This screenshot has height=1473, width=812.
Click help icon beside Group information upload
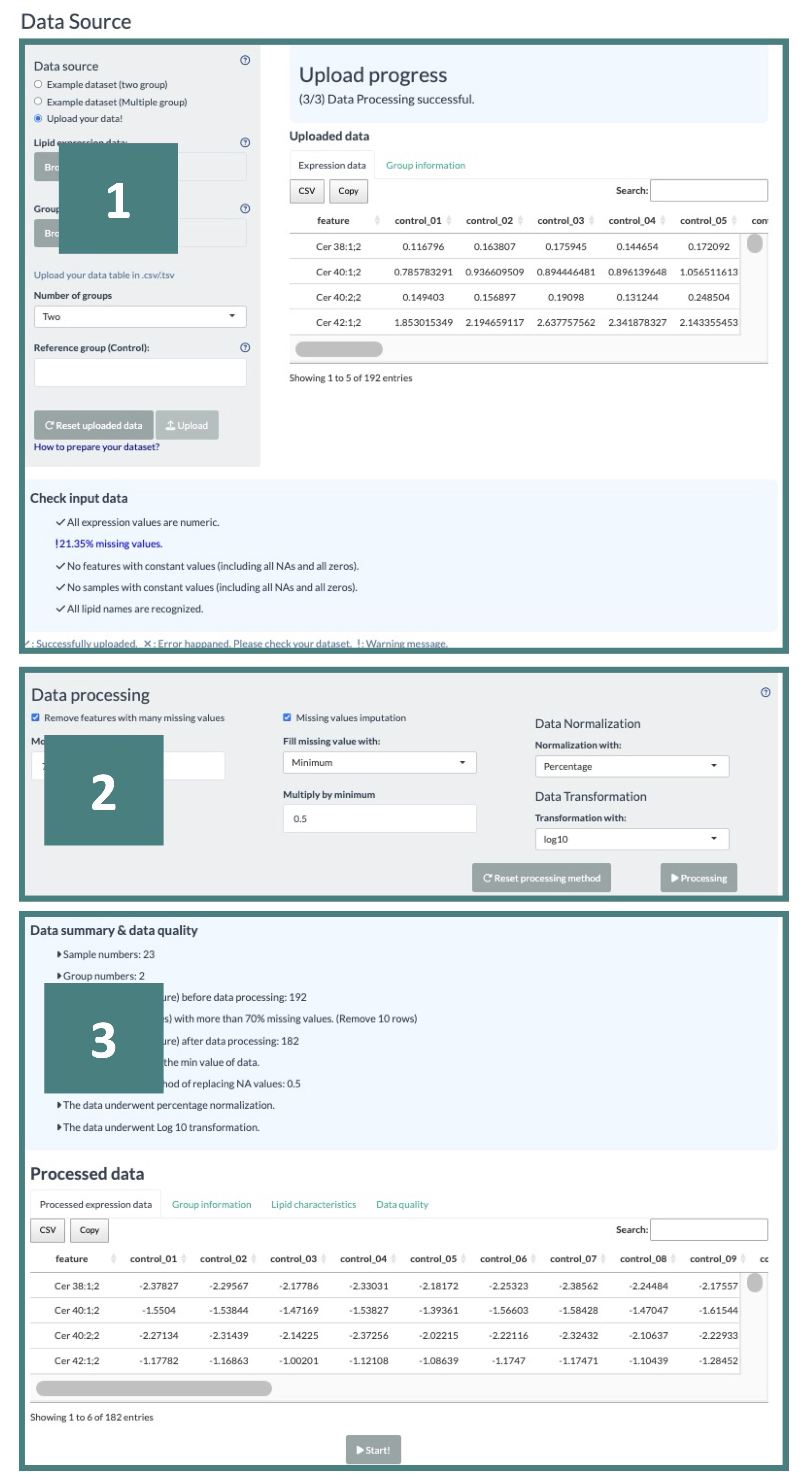tap(245, 209)
